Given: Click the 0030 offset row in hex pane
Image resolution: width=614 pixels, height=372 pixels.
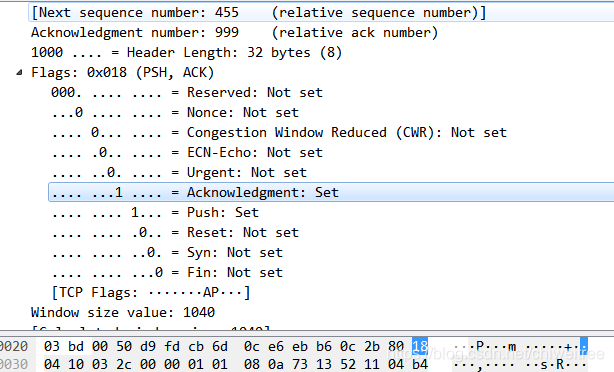Looking at the screenshot, I should coord(14,364).
